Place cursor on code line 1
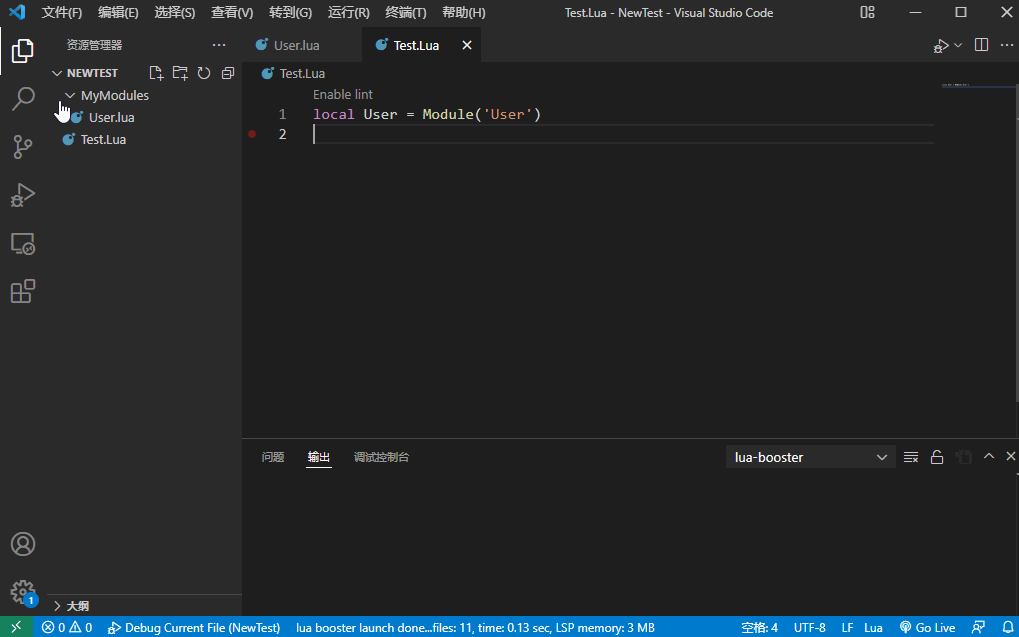 (x=427, y=114)
